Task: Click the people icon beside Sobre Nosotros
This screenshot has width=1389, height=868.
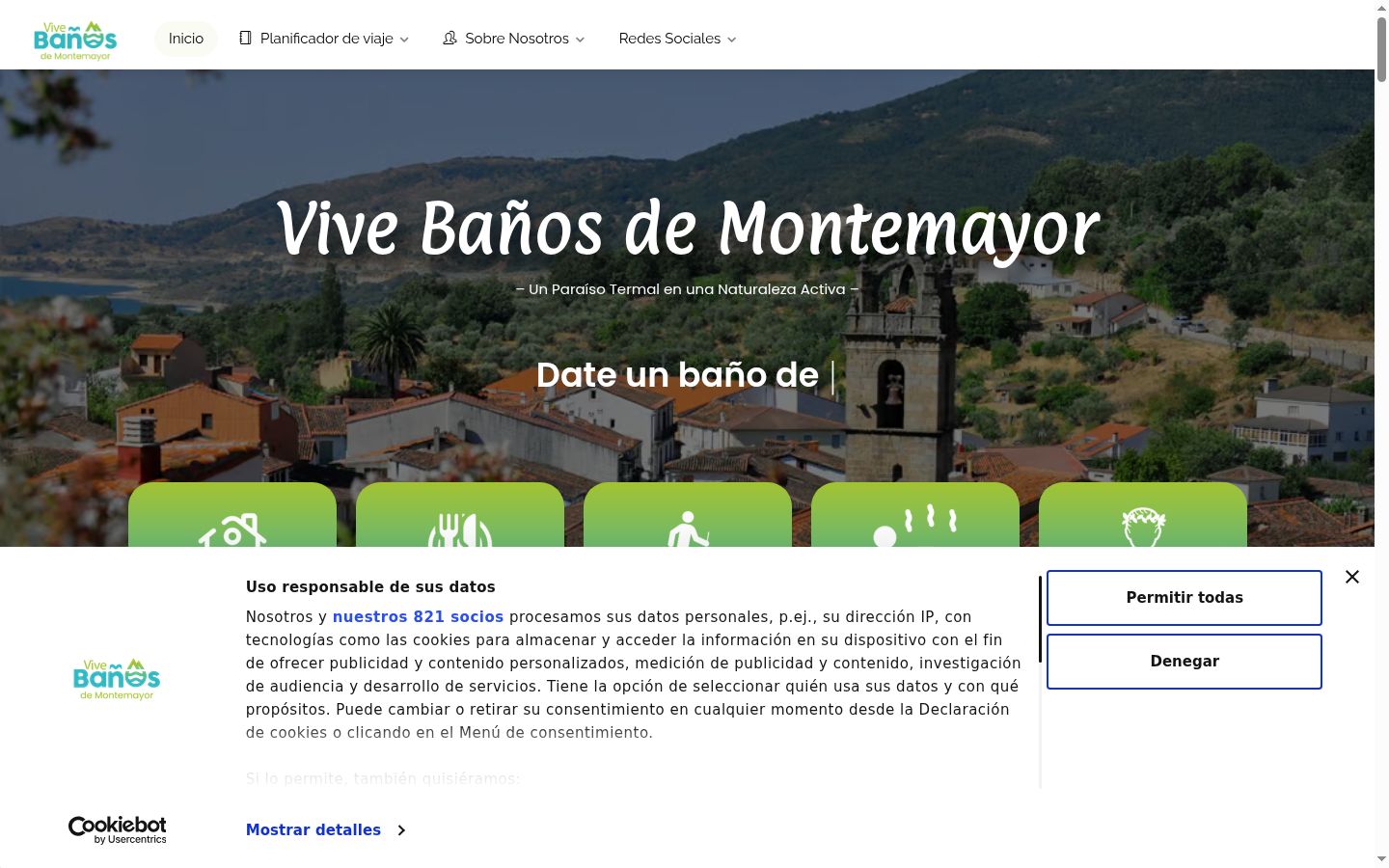Action: (449, 38)
